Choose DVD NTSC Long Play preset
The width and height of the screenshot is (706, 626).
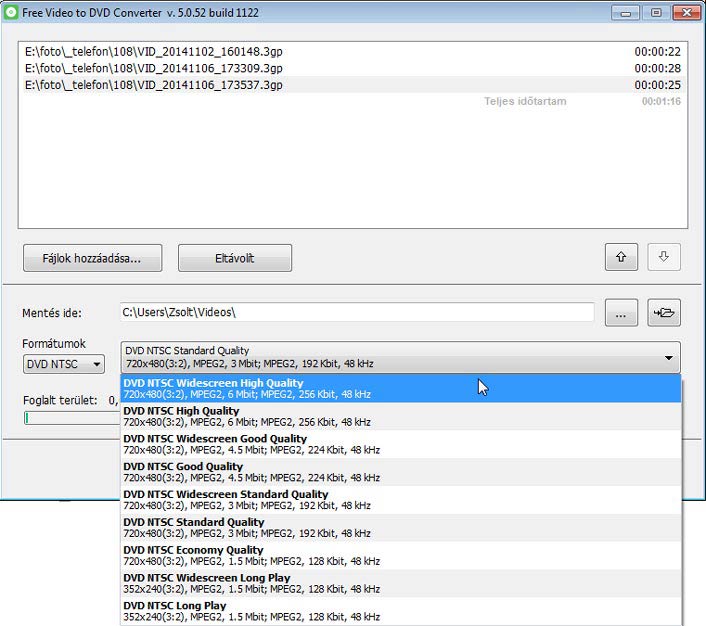401,611
